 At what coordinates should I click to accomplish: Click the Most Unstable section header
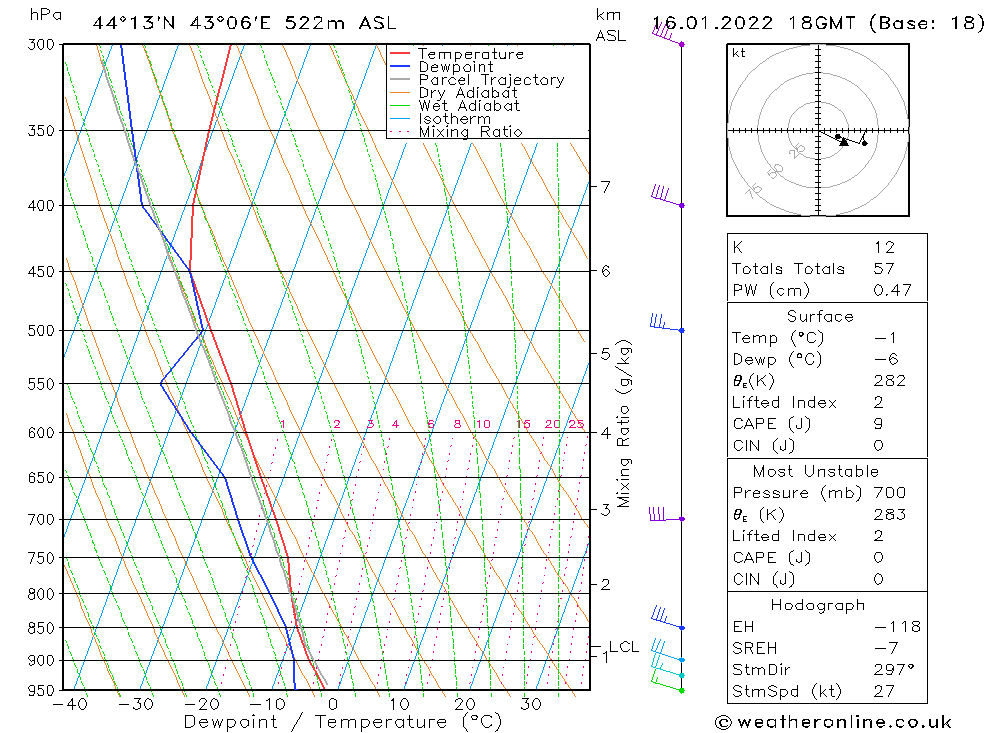[816, 471]
